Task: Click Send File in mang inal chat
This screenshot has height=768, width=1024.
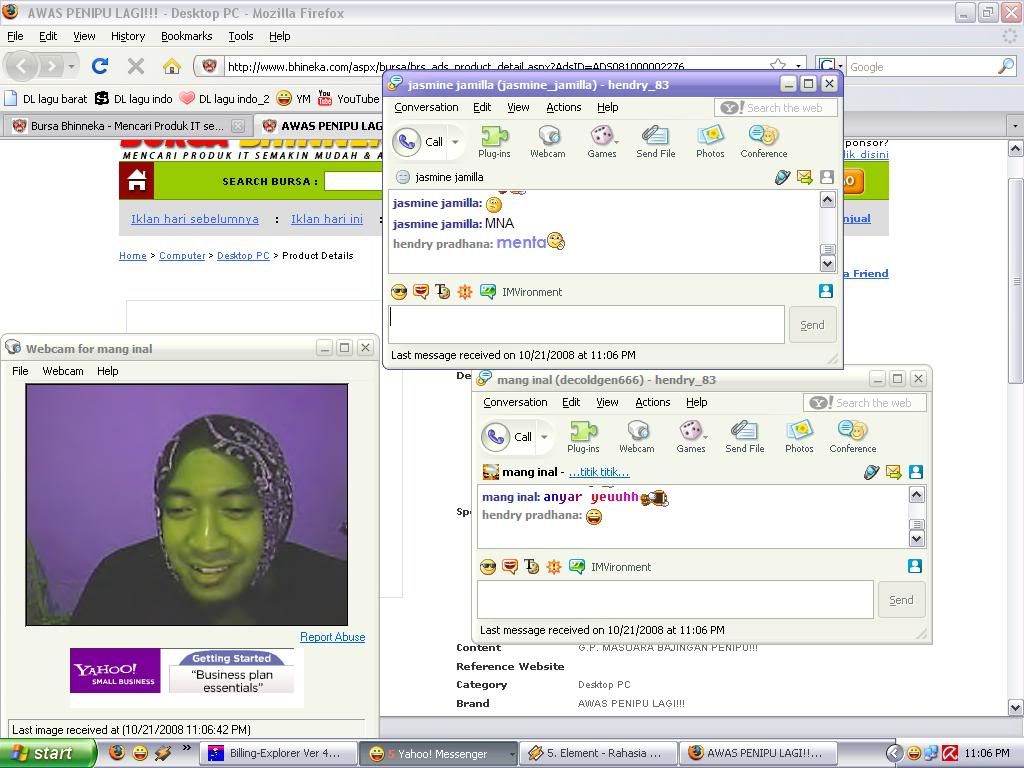Action: coord(744,437)
